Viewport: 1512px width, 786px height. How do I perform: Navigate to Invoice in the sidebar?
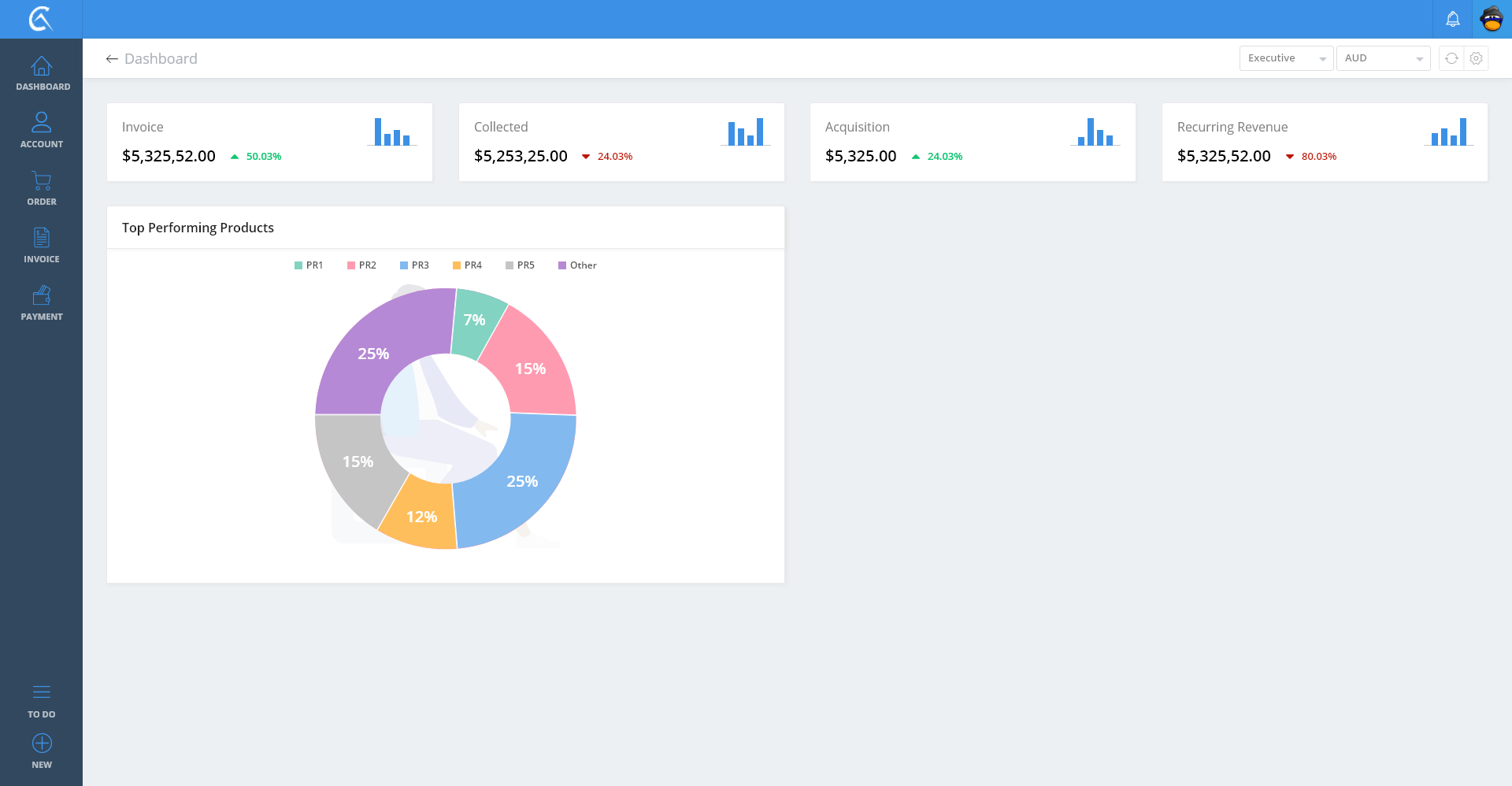click(42, 245)
